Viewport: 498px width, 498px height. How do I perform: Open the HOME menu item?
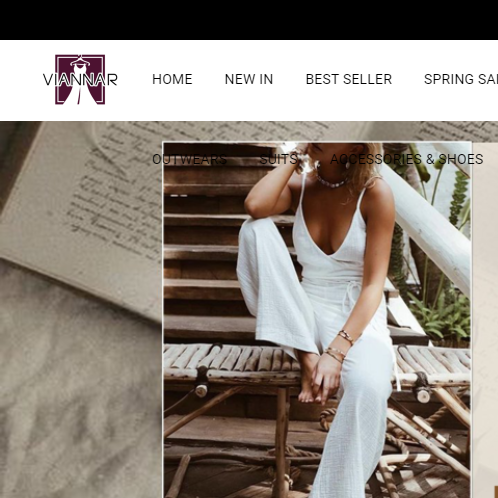point(172,79)
